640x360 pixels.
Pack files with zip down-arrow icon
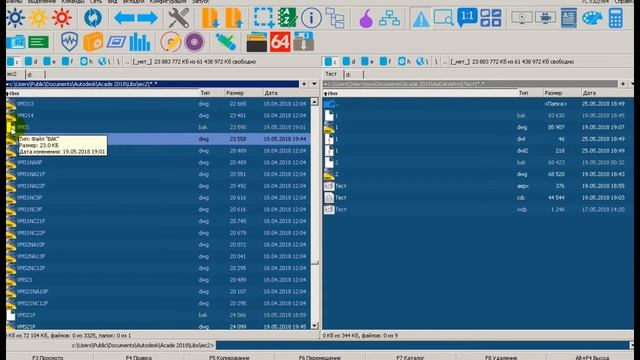tap(210, 18)
